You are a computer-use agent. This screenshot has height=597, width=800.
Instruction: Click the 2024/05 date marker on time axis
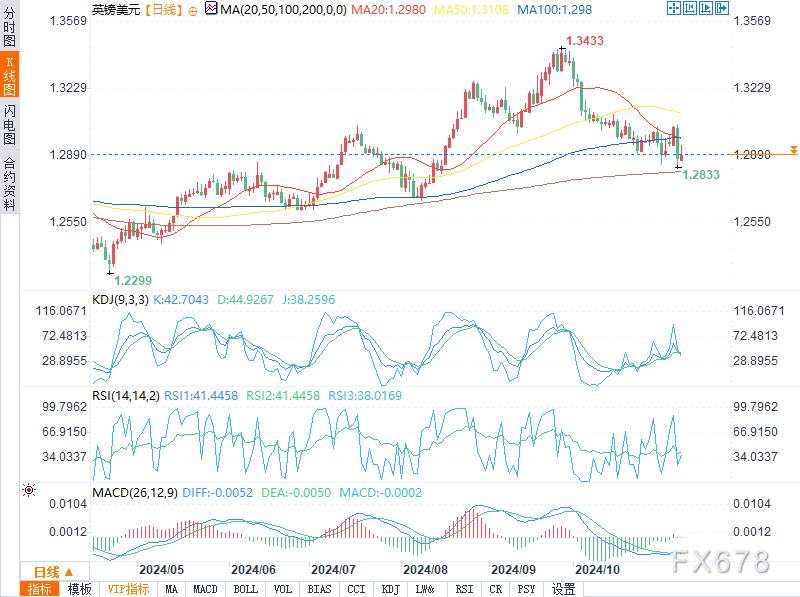coord(161,569)
